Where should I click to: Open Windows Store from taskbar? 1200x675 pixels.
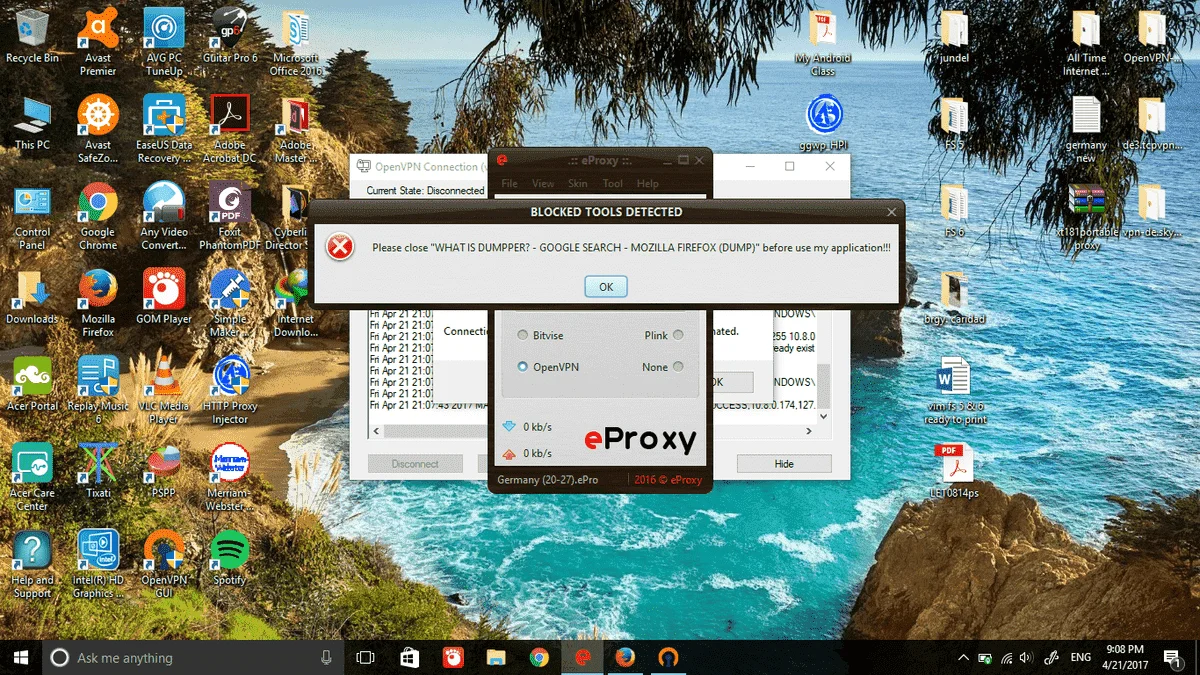tap(409, 657)
